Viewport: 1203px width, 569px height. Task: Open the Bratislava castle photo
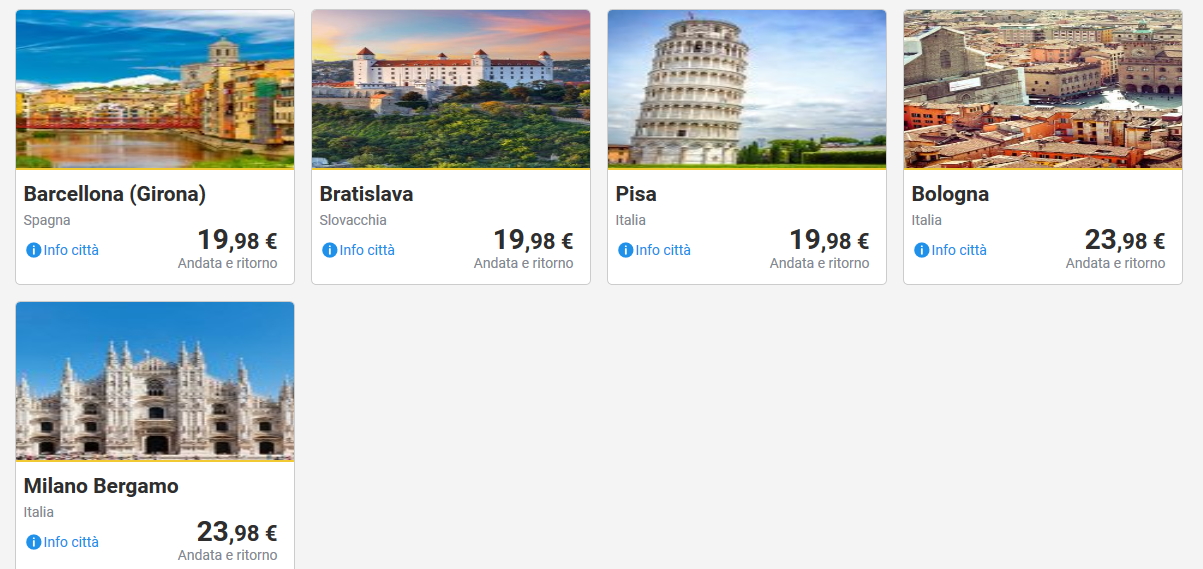coord(451,89)
